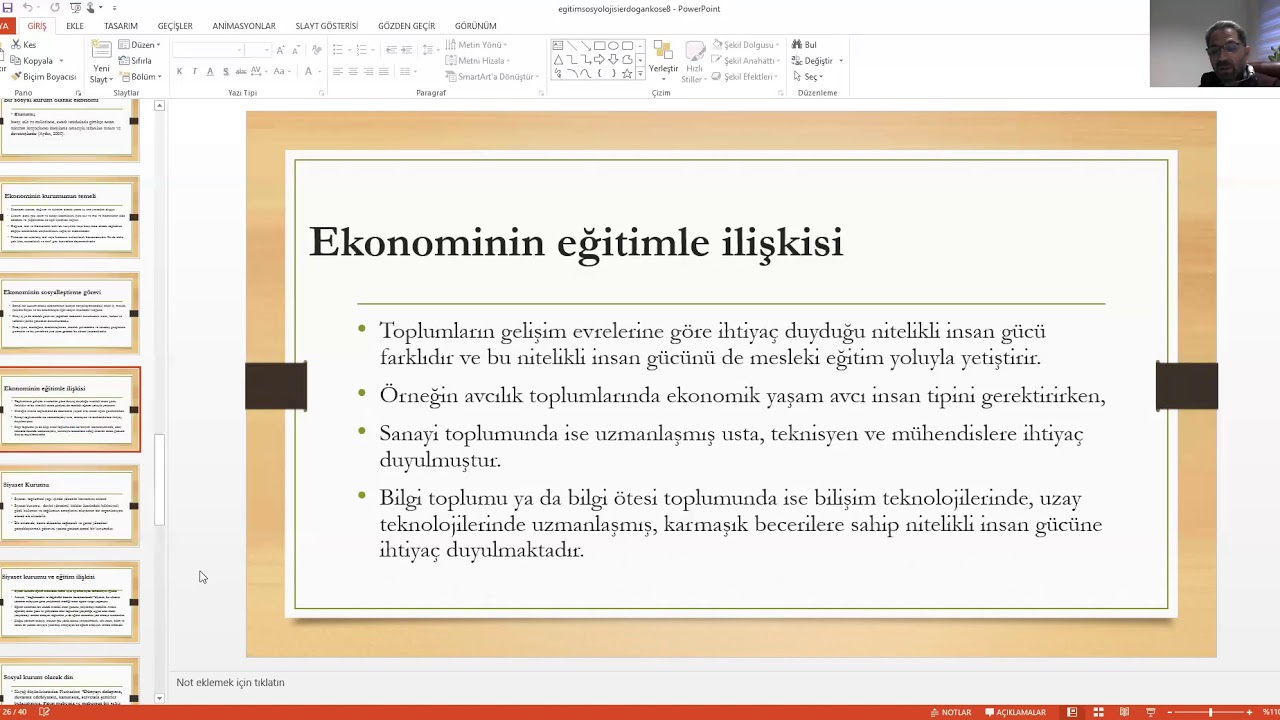Click the Save icon in quick access toolbar
The image size is (1280, 720).
click(7, 8)
